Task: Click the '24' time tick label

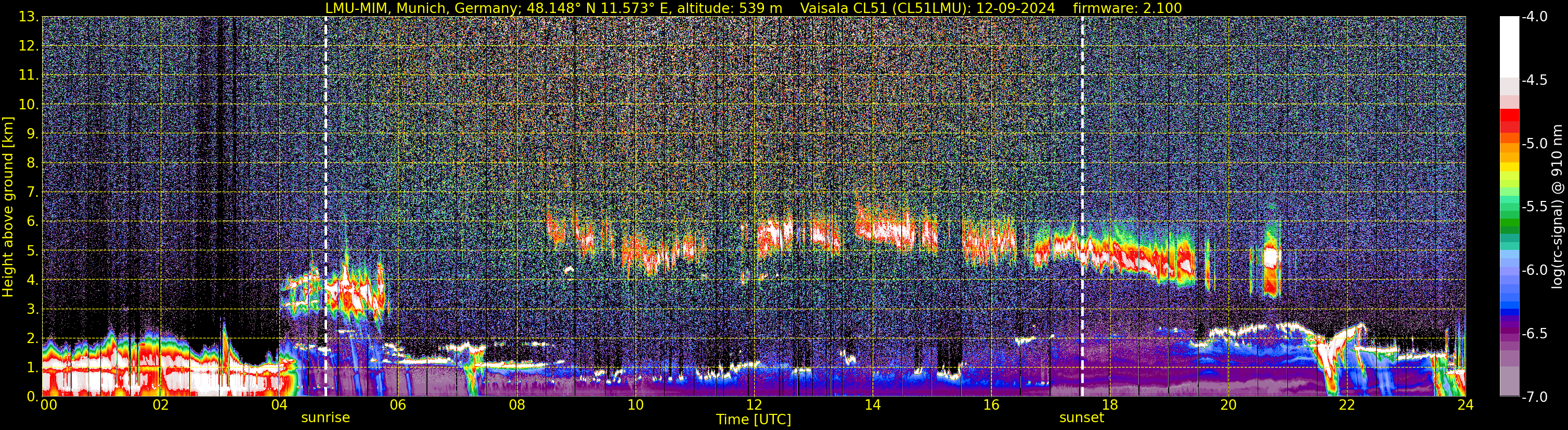Action: click(1465, 405)
